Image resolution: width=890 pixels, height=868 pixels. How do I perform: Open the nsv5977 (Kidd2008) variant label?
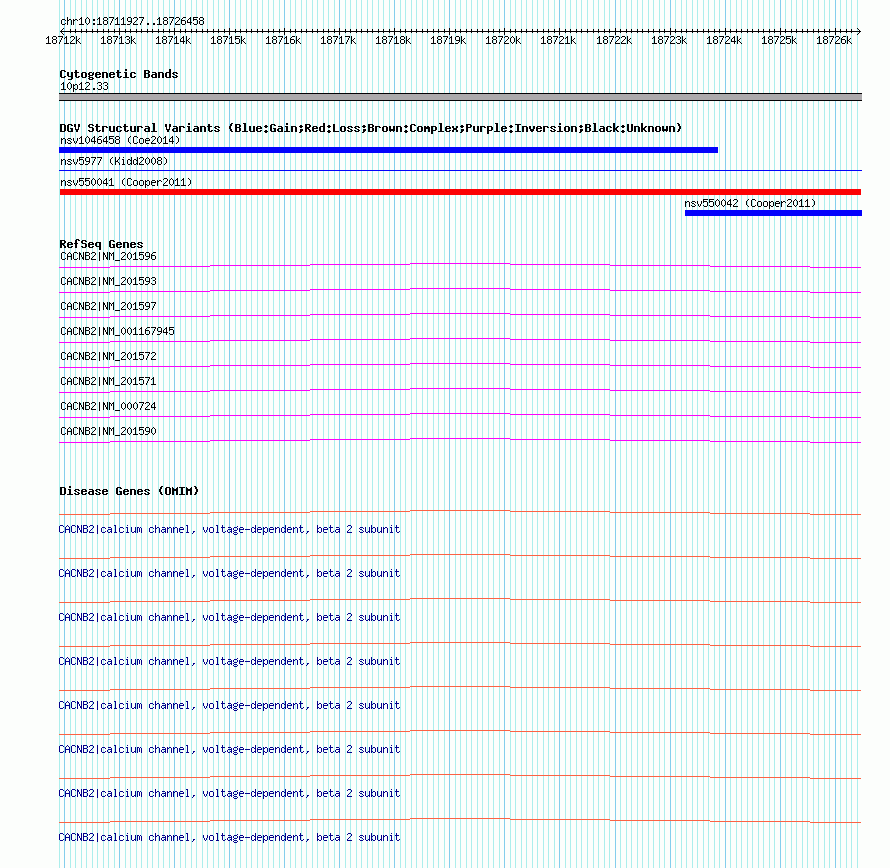pyautogui.click(x=114, y=161)
